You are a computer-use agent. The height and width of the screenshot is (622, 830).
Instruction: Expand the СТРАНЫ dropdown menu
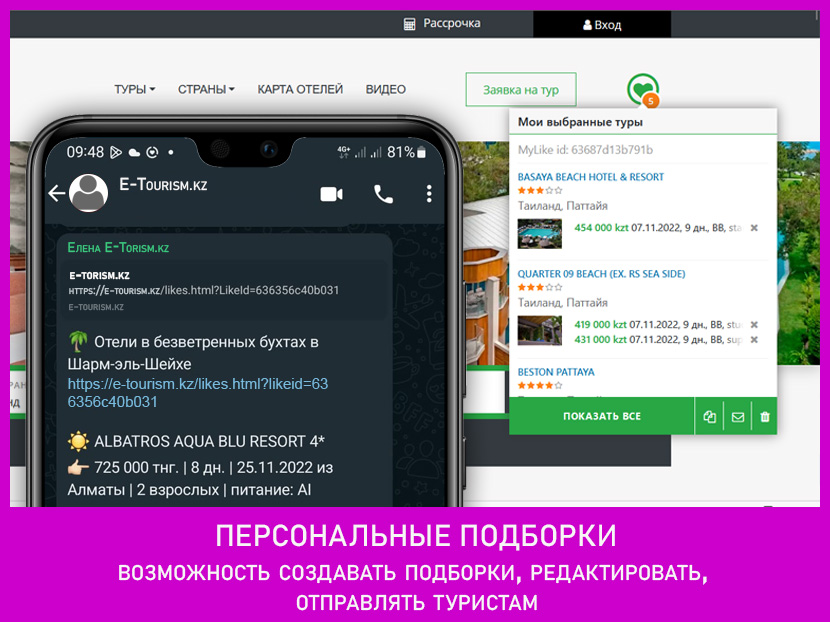(x=206, y=89)
